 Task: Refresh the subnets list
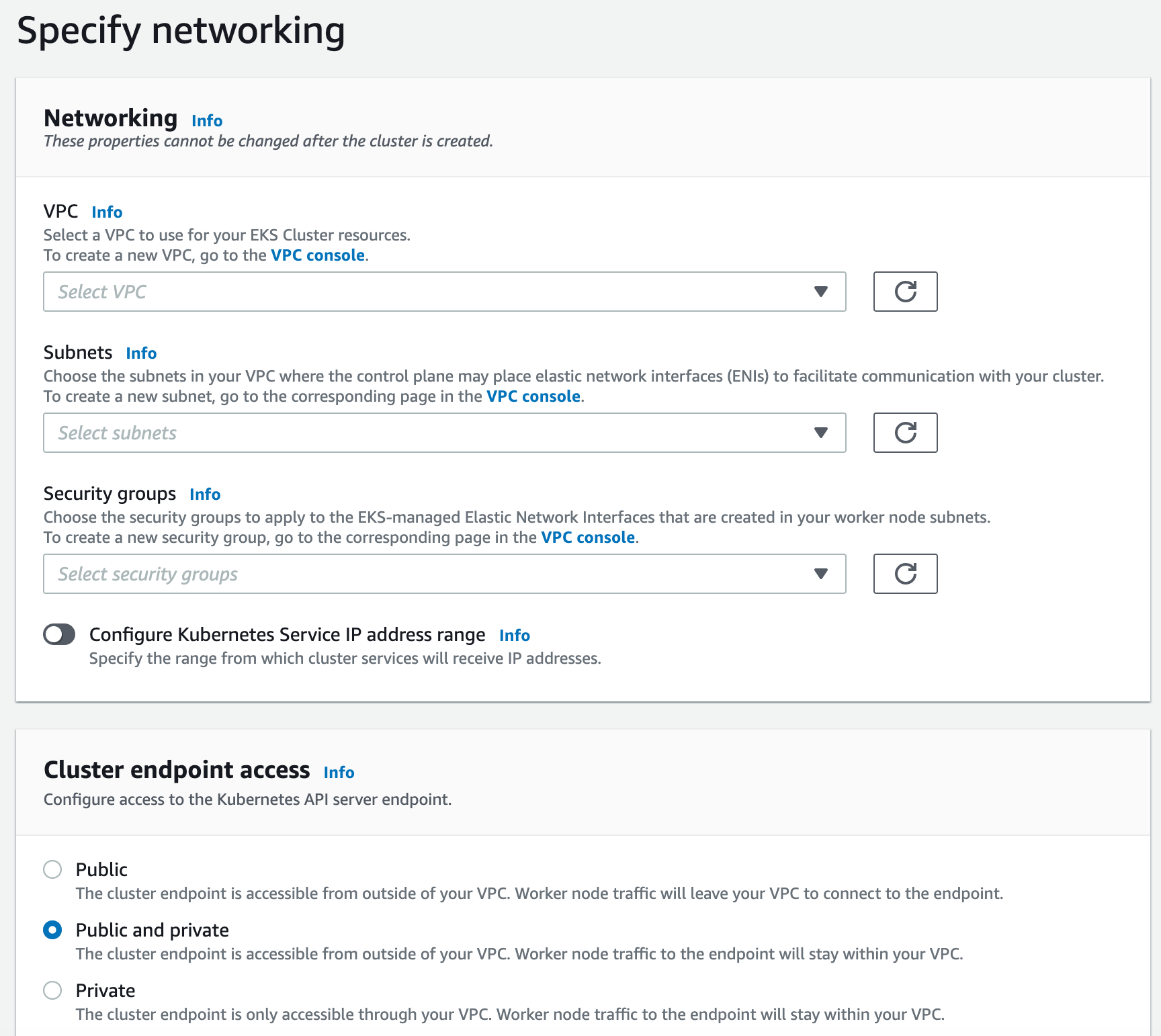(x=905, y=433)
